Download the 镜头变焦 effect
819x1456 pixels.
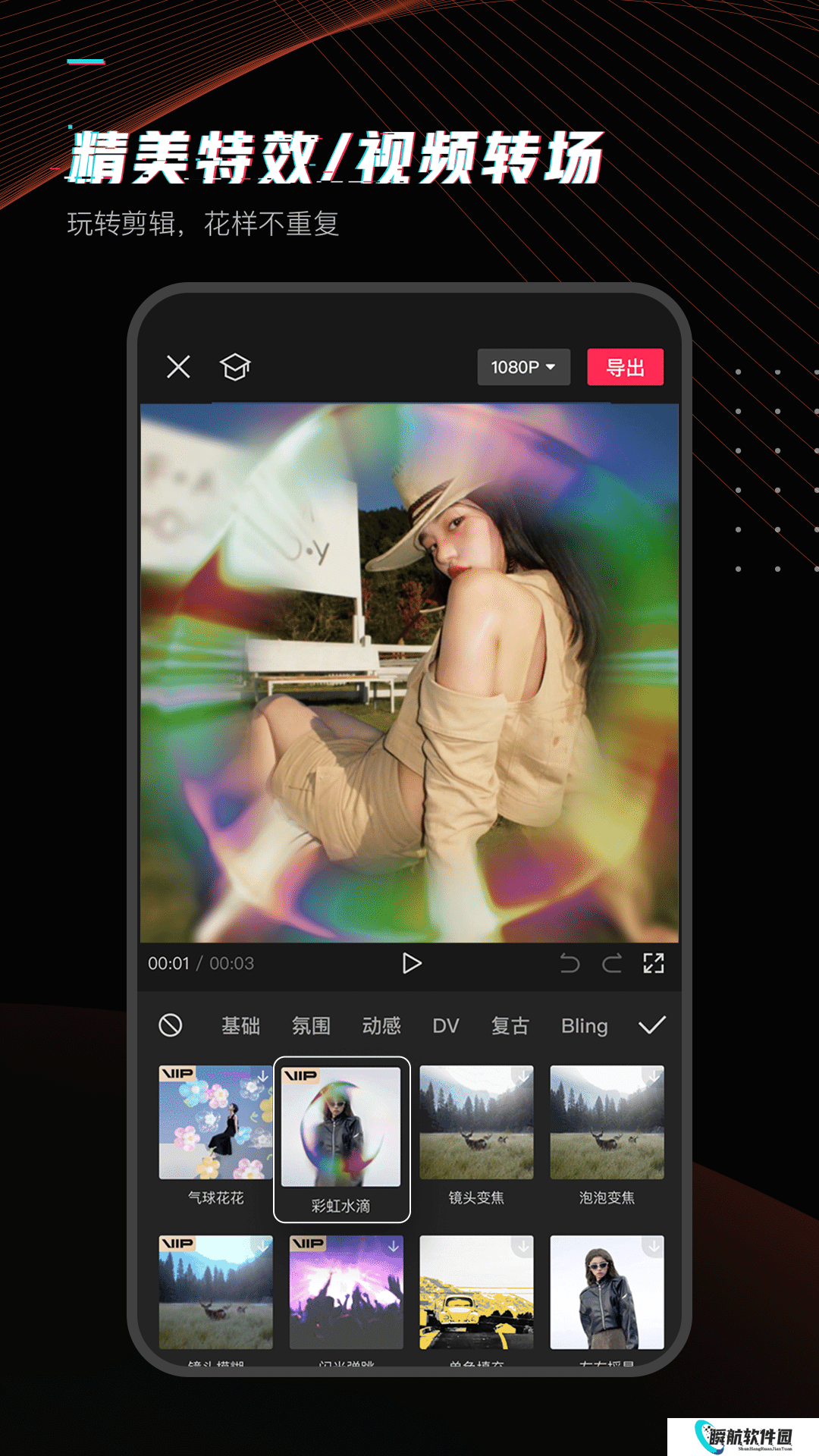[x=522, y=1076]
